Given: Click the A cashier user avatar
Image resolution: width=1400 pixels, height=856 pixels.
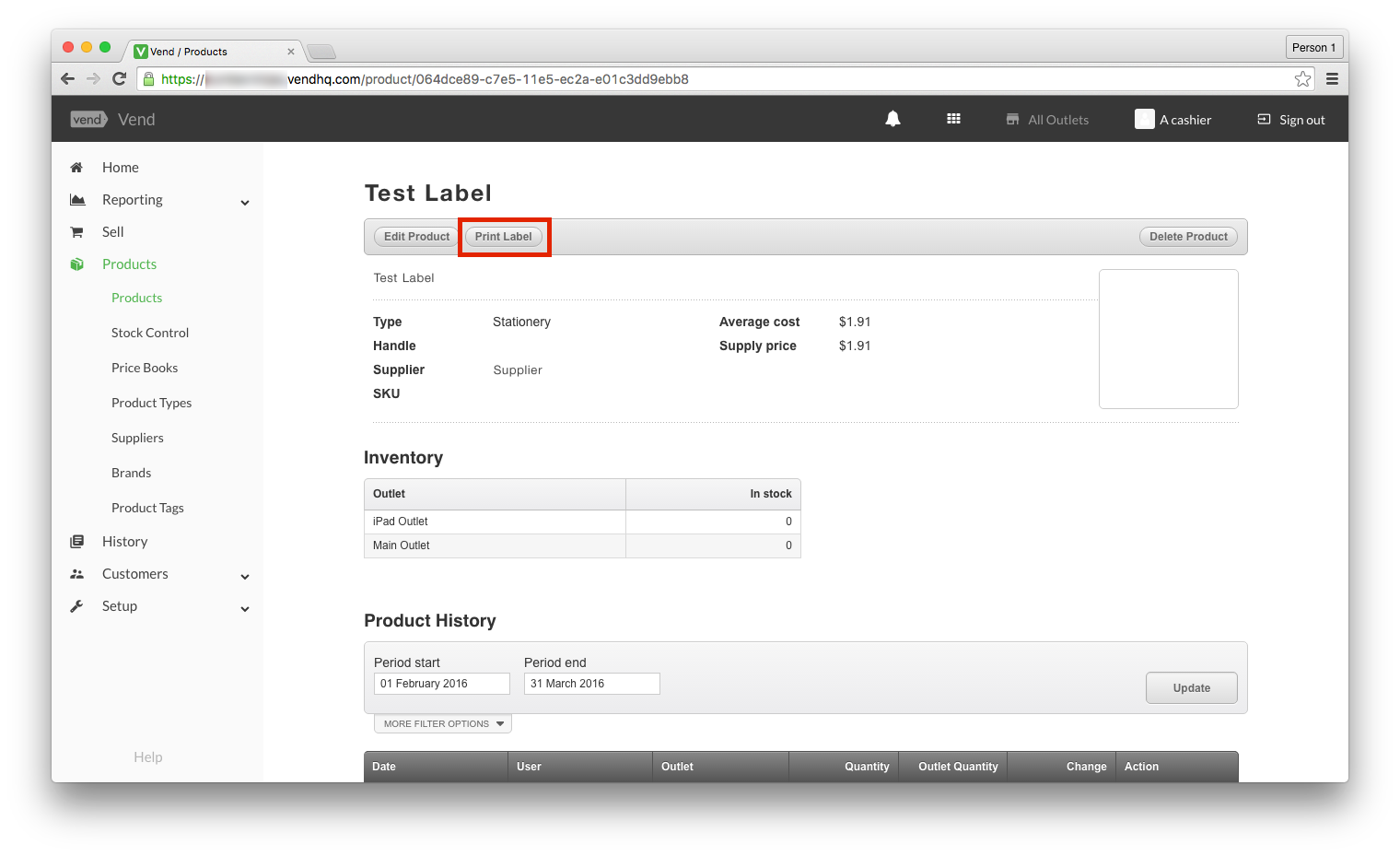Looking at the screenshot, I should pos(1144,119).
